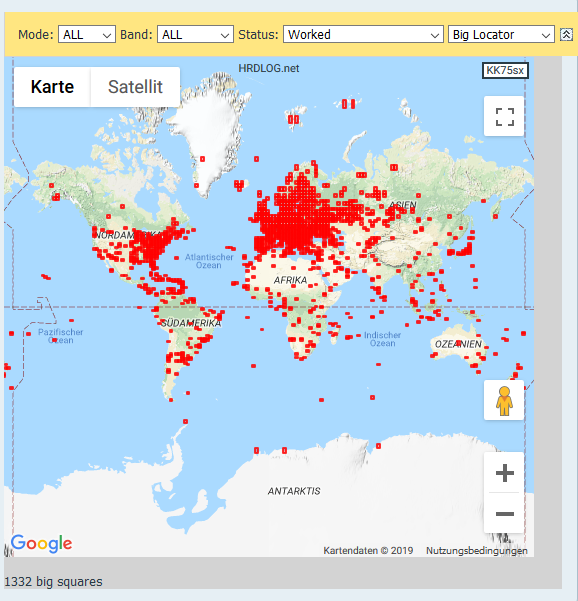
Task: Zoom out with the minus button
Action: click(504, 513)
